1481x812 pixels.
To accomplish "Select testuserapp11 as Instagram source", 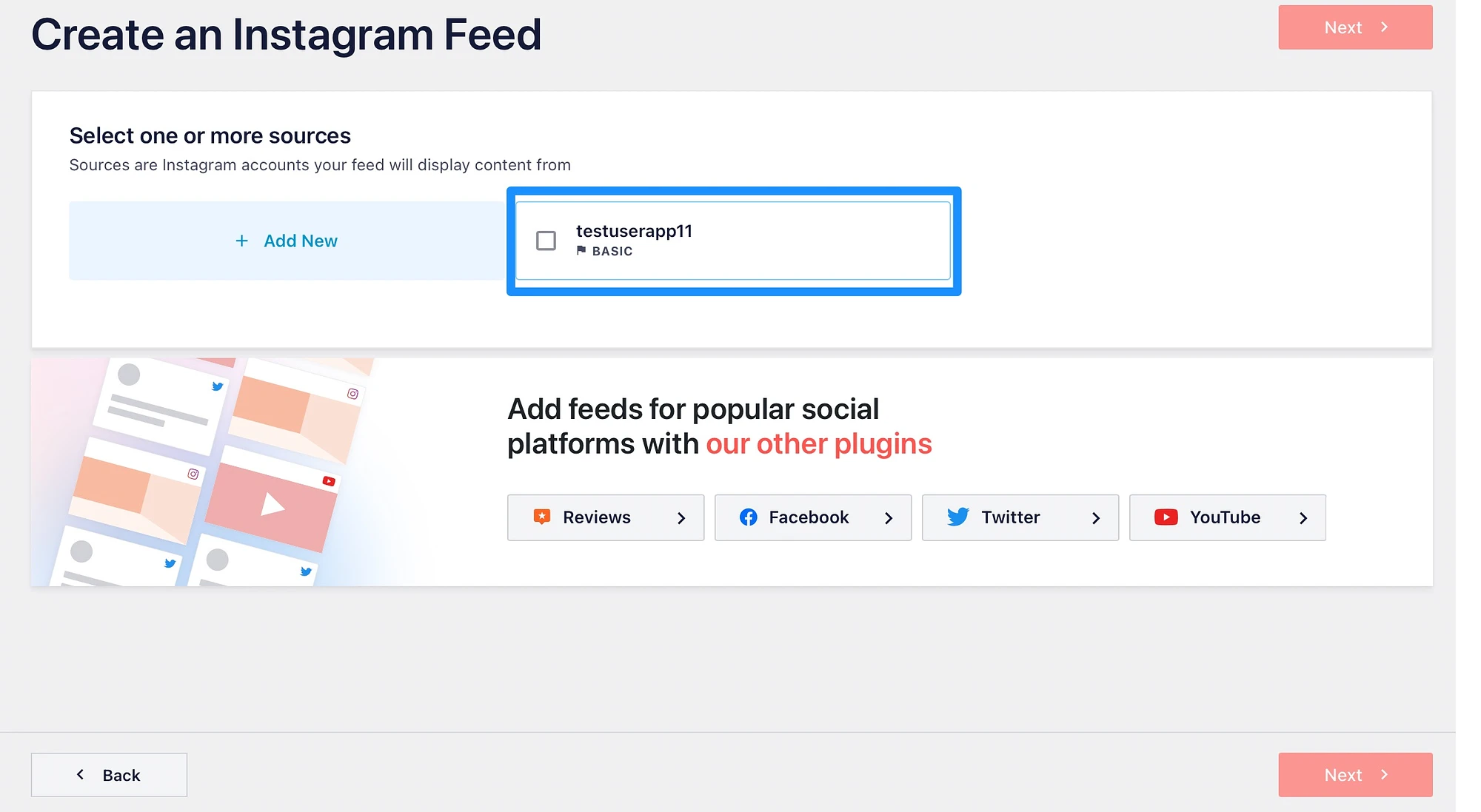I will click(546, 240).
